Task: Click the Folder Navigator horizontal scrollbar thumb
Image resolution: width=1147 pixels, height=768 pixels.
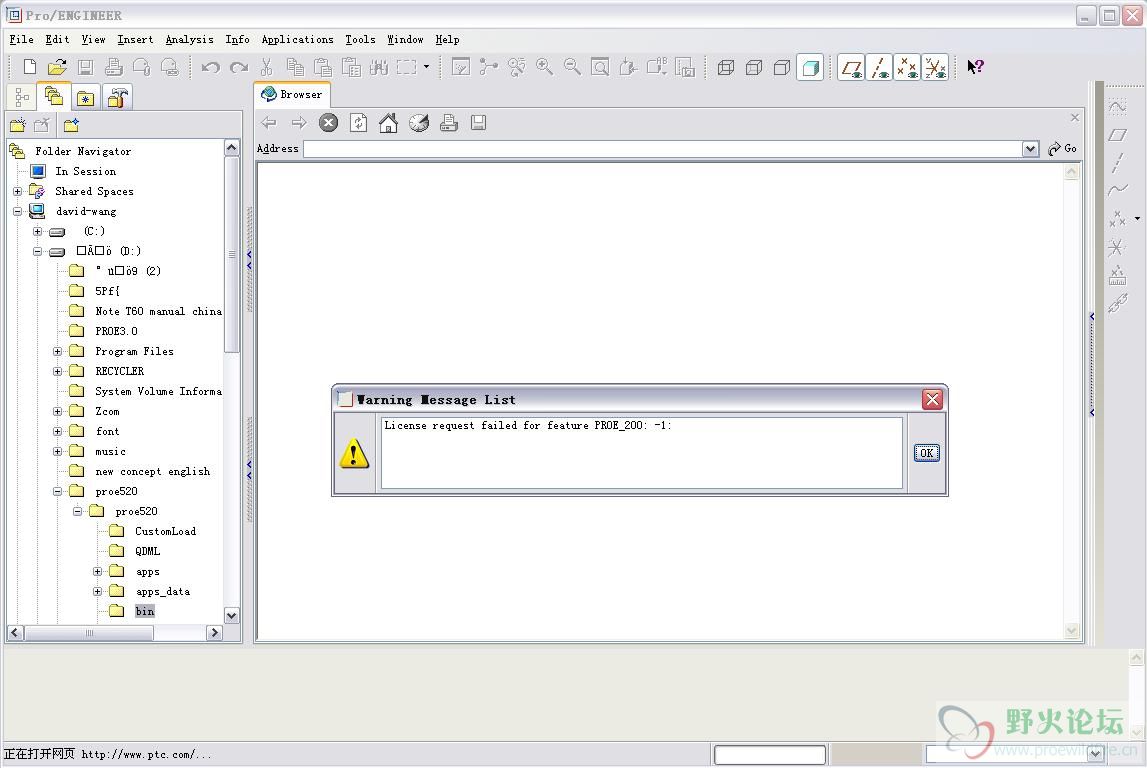Action: pos(89,633)
